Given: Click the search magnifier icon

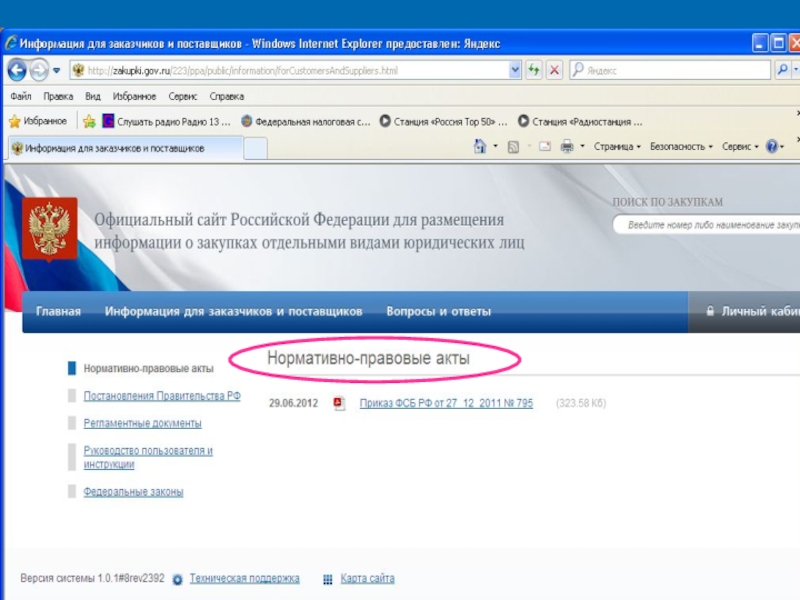Looking at the screenshot, I should 782,70.
